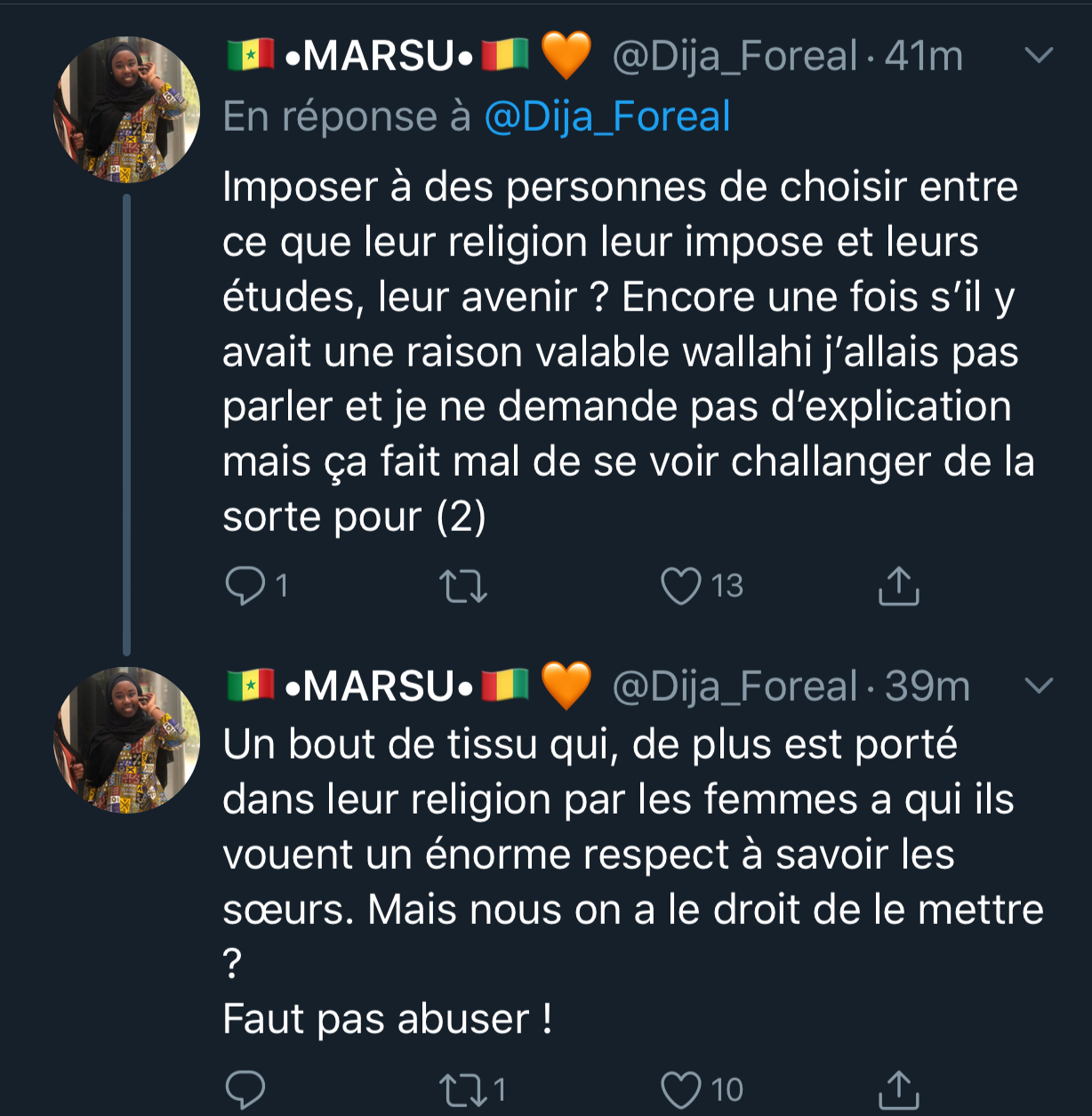Open options chevron on the 41m tweet

(1039, 56)
